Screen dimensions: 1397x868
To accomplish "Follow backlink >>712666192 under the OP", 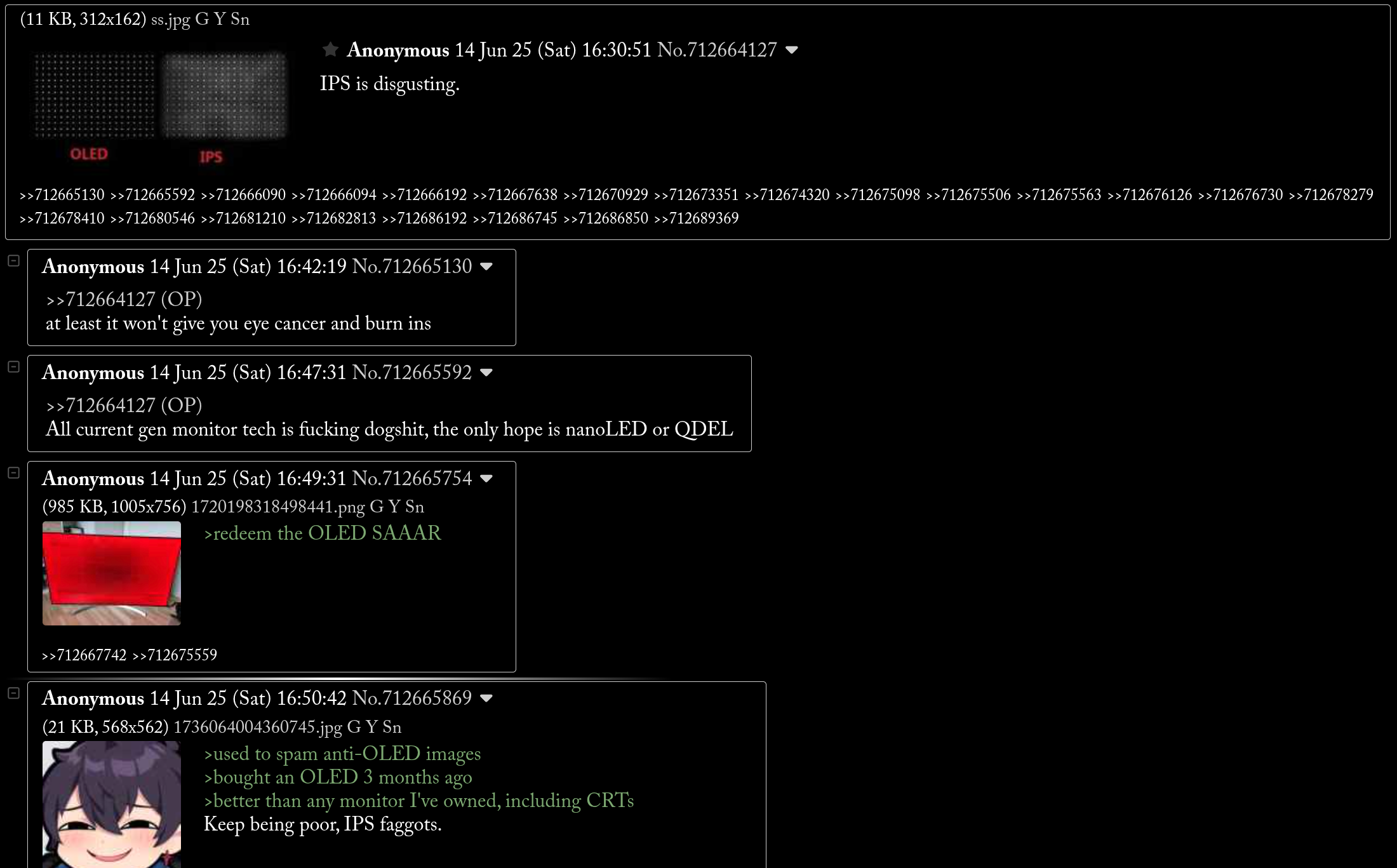I will pyautogui.click(x=424, y=195).
